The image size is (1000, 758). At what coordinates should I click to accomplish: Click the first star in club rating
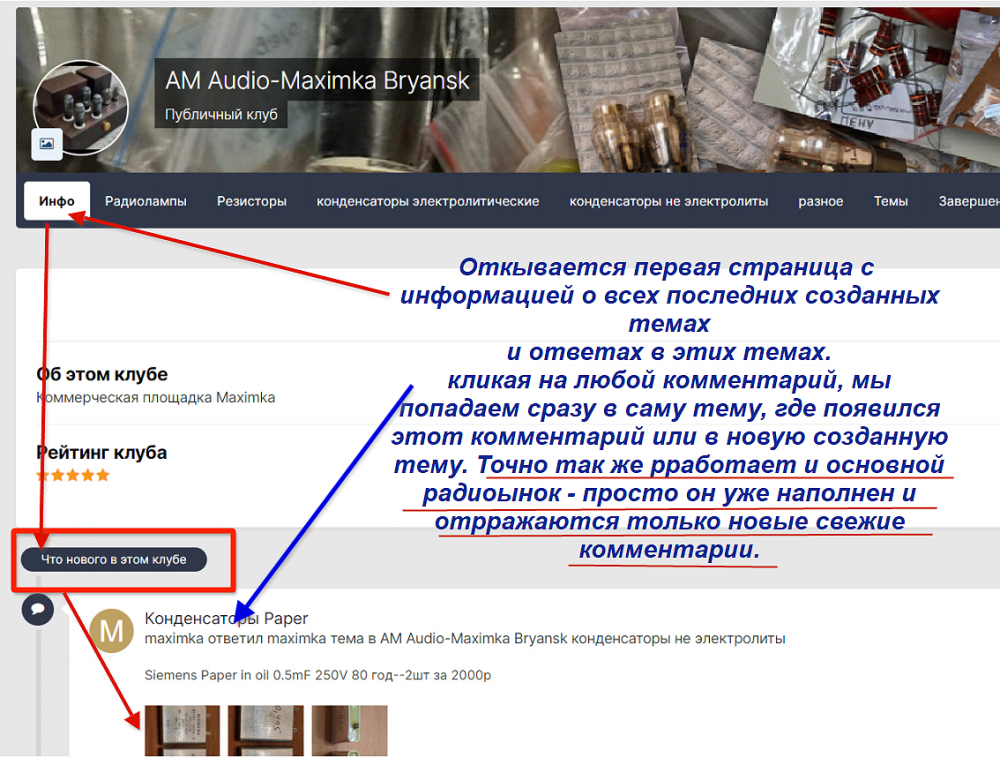[43, 475]
